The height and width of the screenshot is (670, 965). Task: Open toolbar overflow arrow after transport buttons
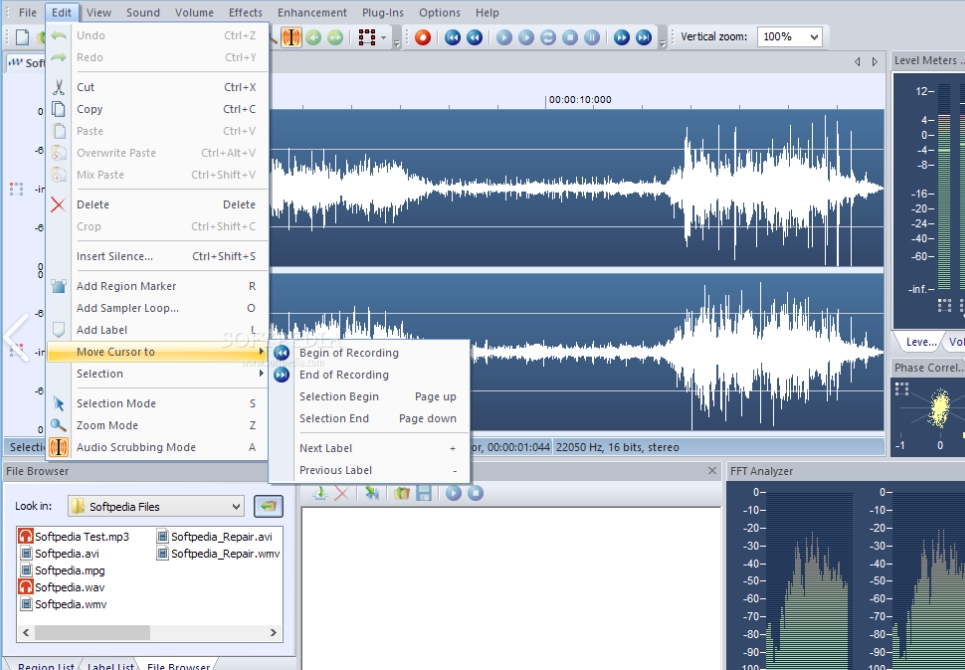[662, 42]
